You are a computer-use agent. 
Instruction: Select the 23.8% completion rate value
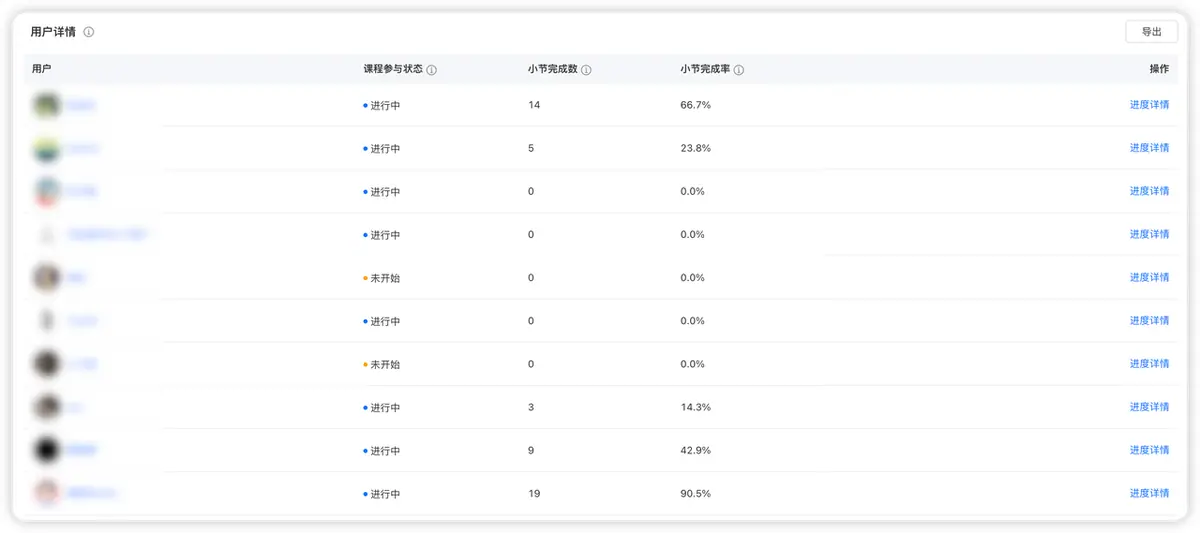695,148
